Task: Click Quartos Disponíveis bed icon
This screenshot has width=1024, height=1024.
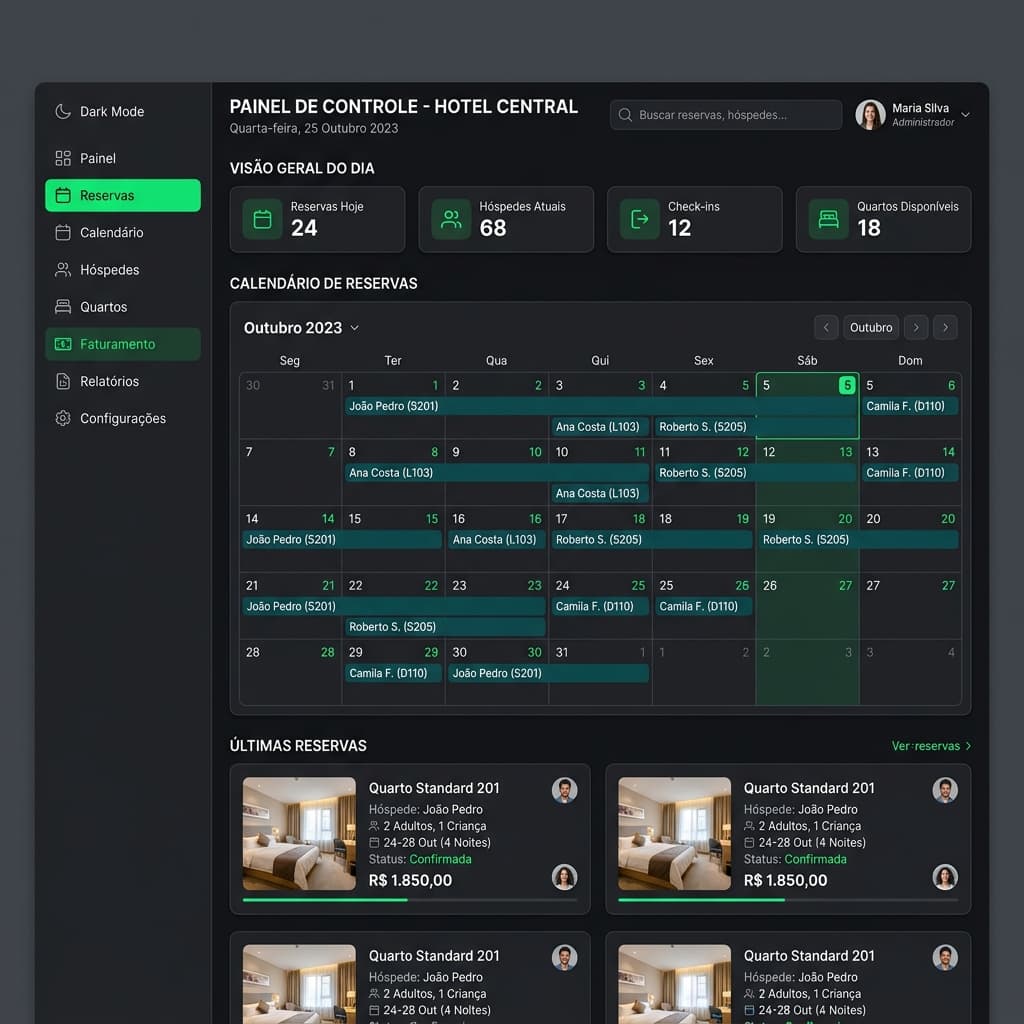Action: point(829,219)
